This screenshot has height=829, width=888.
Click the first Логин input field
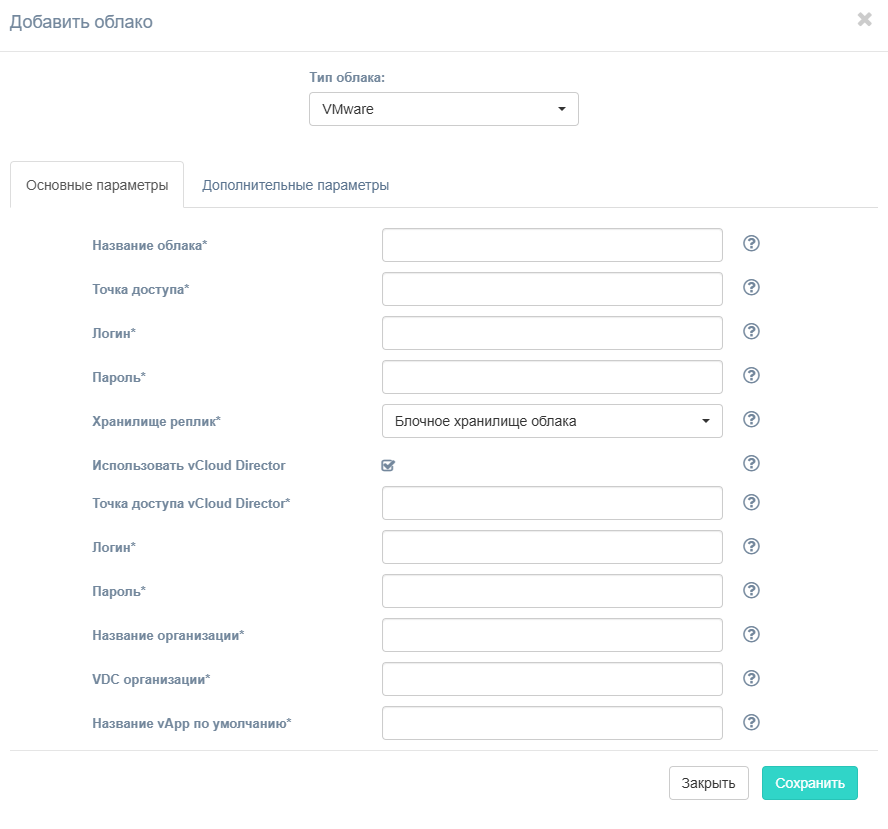pos(552,333)
